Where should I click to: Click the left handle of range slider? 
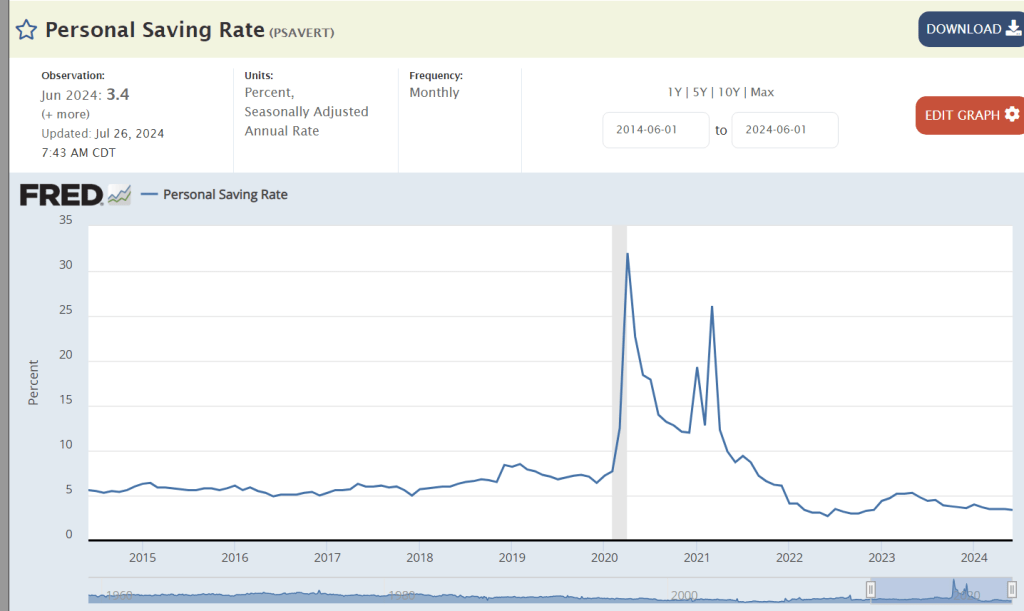[x=871, y=590]
